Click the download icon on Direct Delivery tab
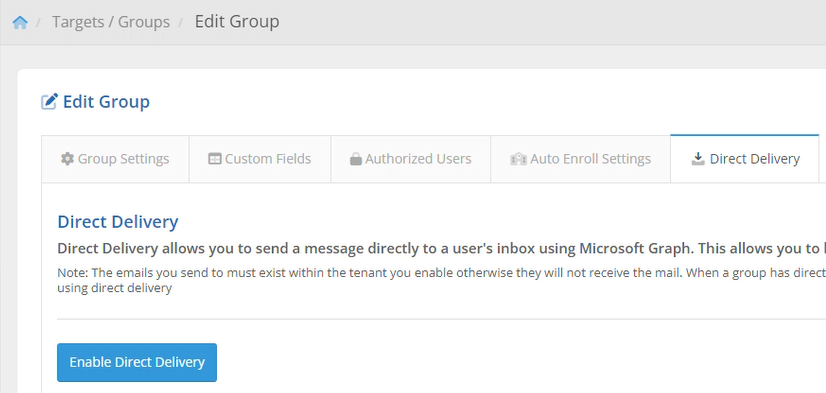This screenshot has height=393, width=826. (x=698, y=159)
